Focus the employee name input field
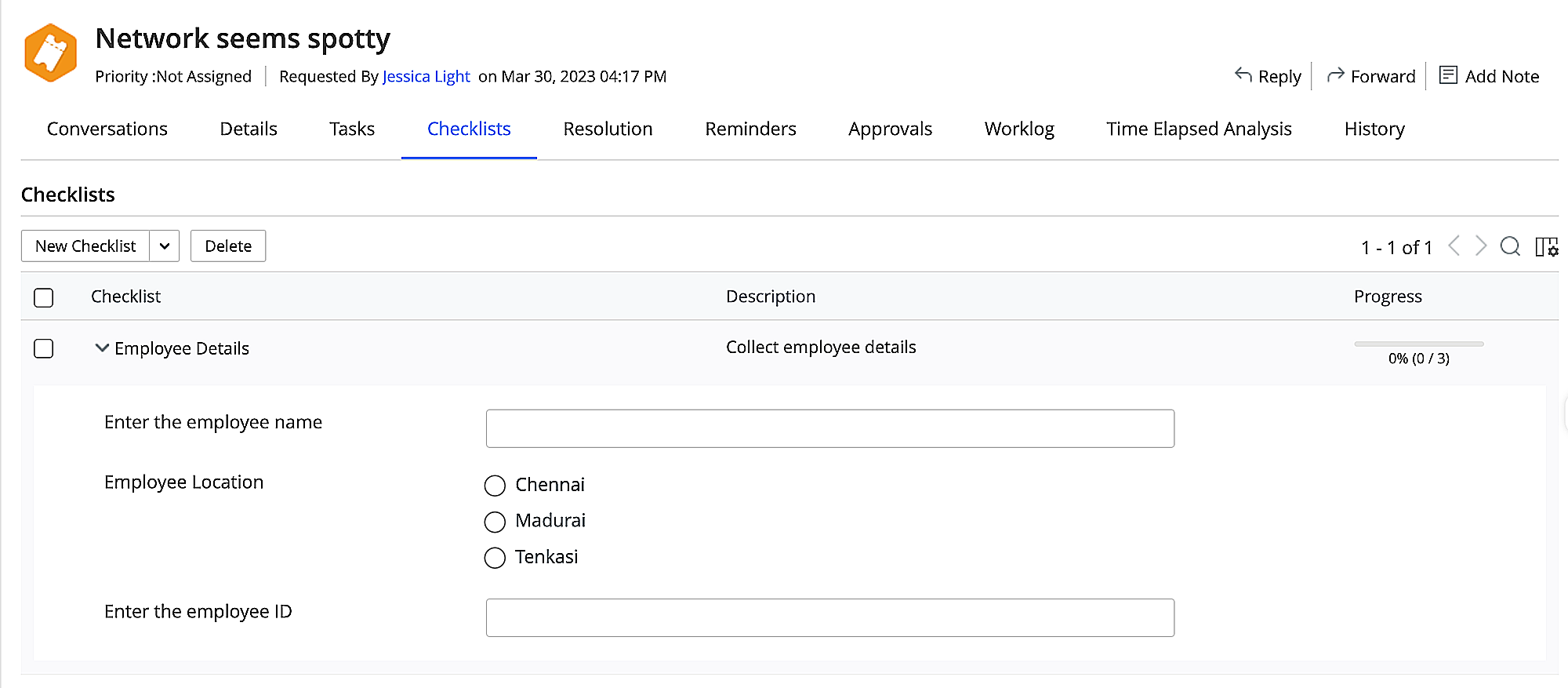The width and height of the screenshot is (1568, 688). coord(829,428)
